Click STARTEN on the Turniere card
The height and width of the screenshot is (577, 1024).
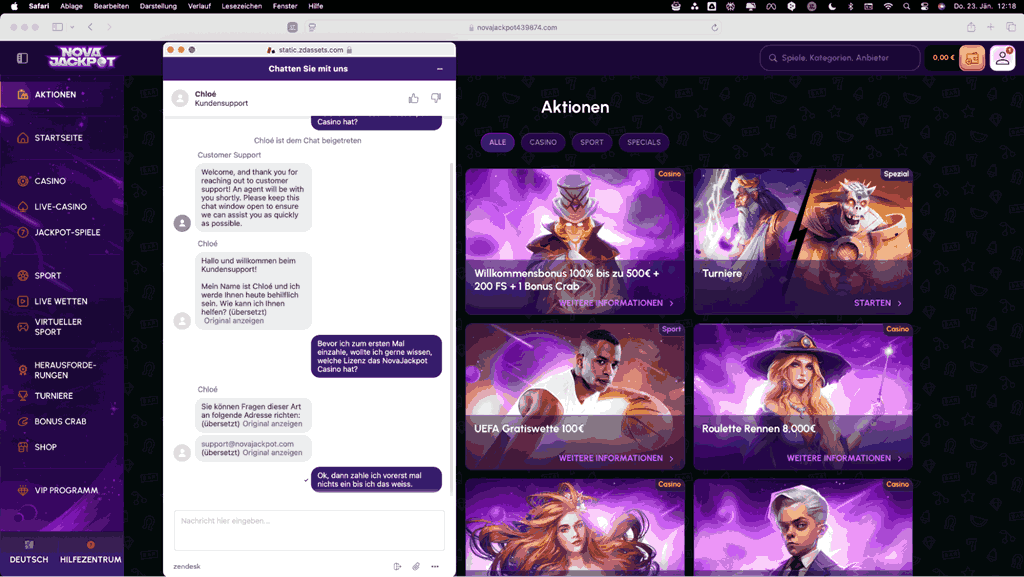[x=877, y=303]
